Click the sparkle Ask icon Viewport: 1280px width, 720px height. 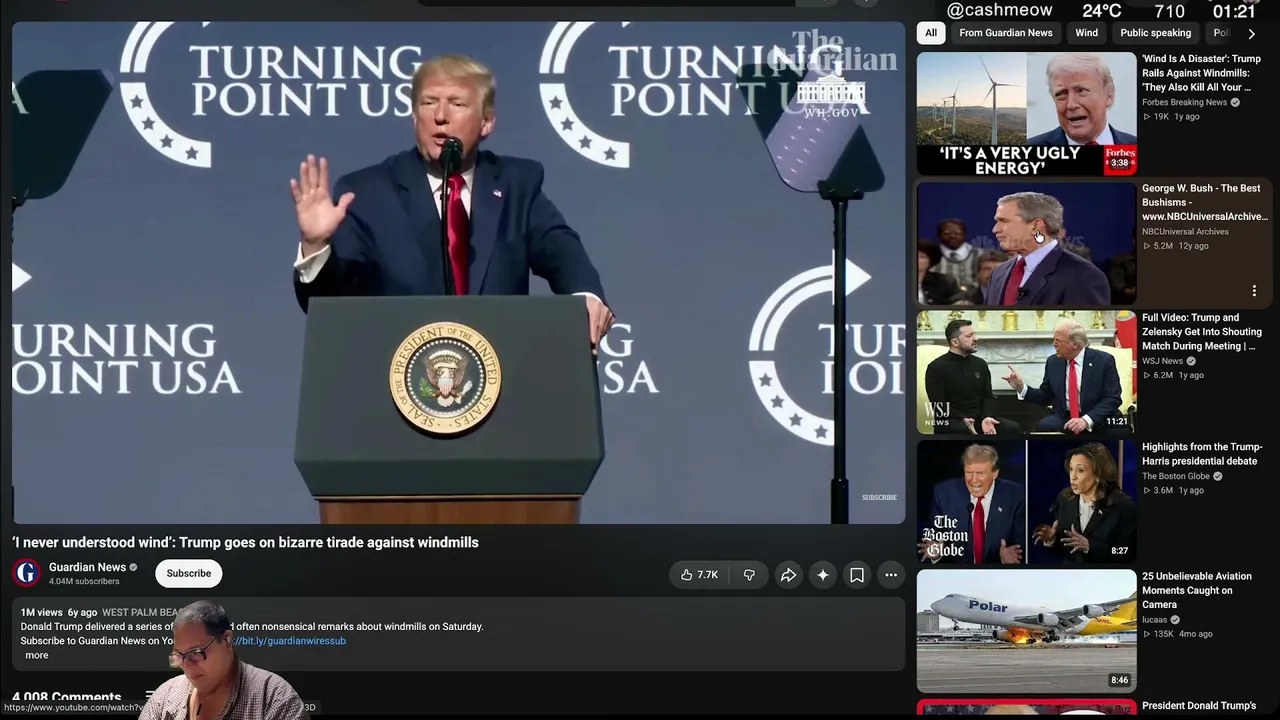click(x=823, y=575)
